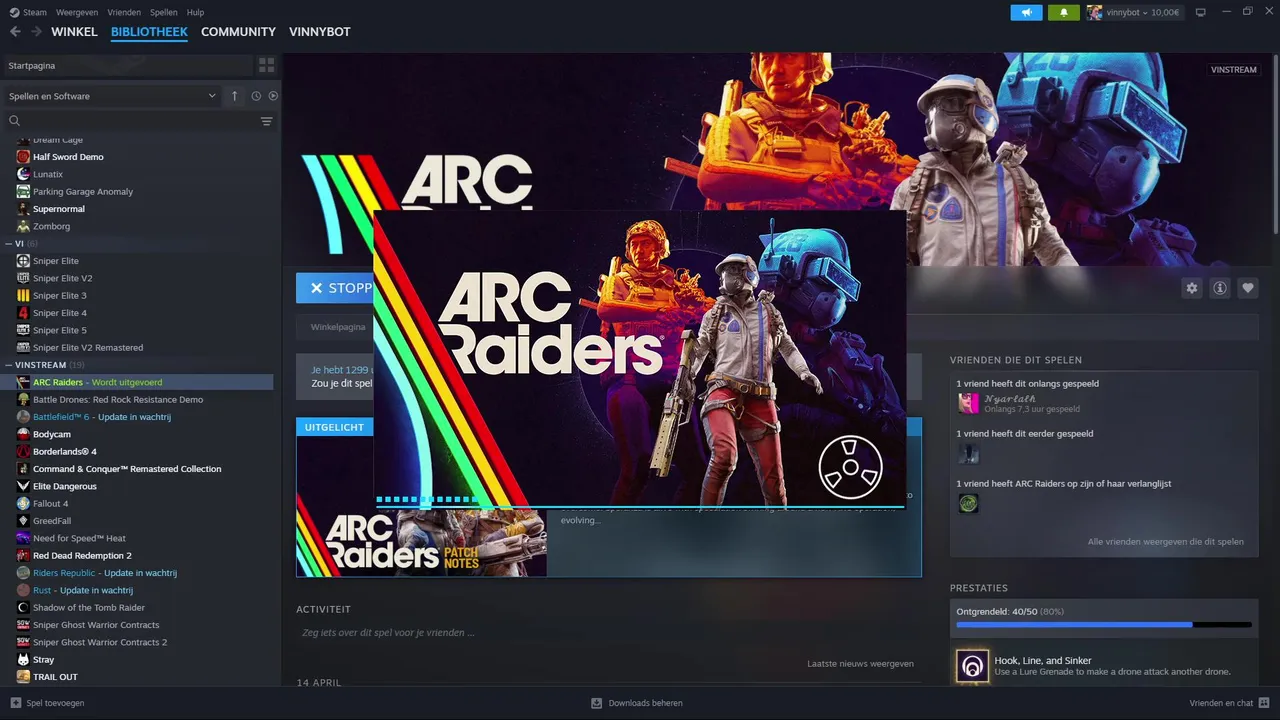Go to the WINKEL tab

click(x=74, y=32)
